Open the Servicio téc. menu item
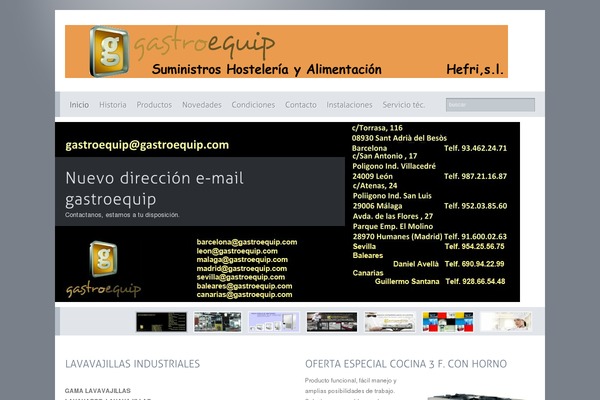 [x=404, y=105]
